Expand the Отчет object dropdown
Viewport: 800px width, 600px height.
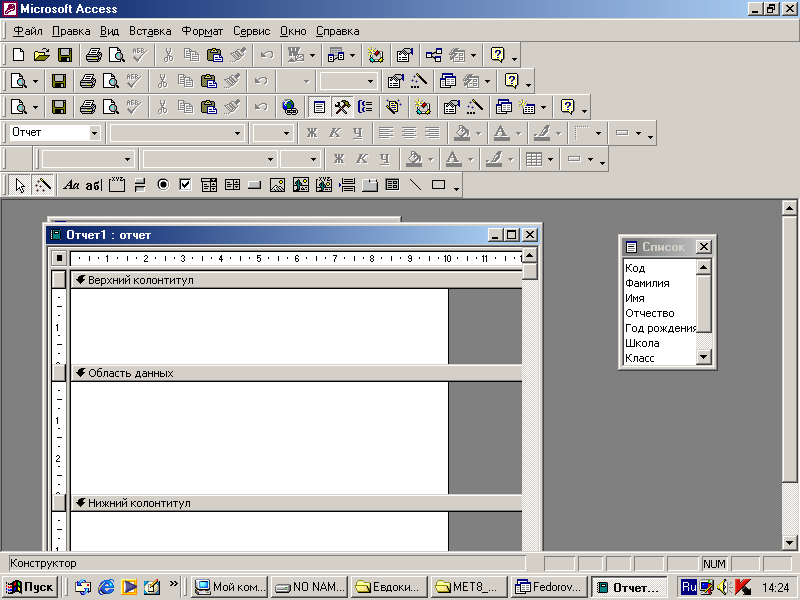coord(94,133)
